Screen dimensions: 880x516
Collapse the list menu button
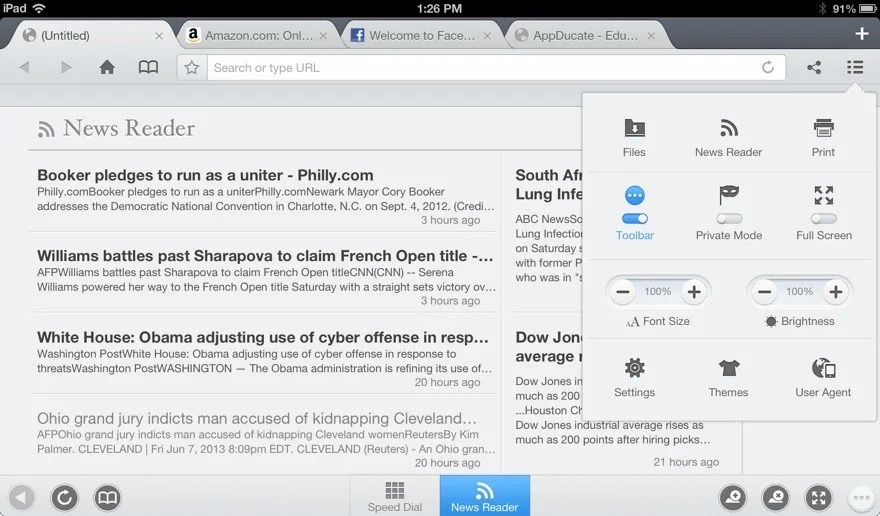855,68
